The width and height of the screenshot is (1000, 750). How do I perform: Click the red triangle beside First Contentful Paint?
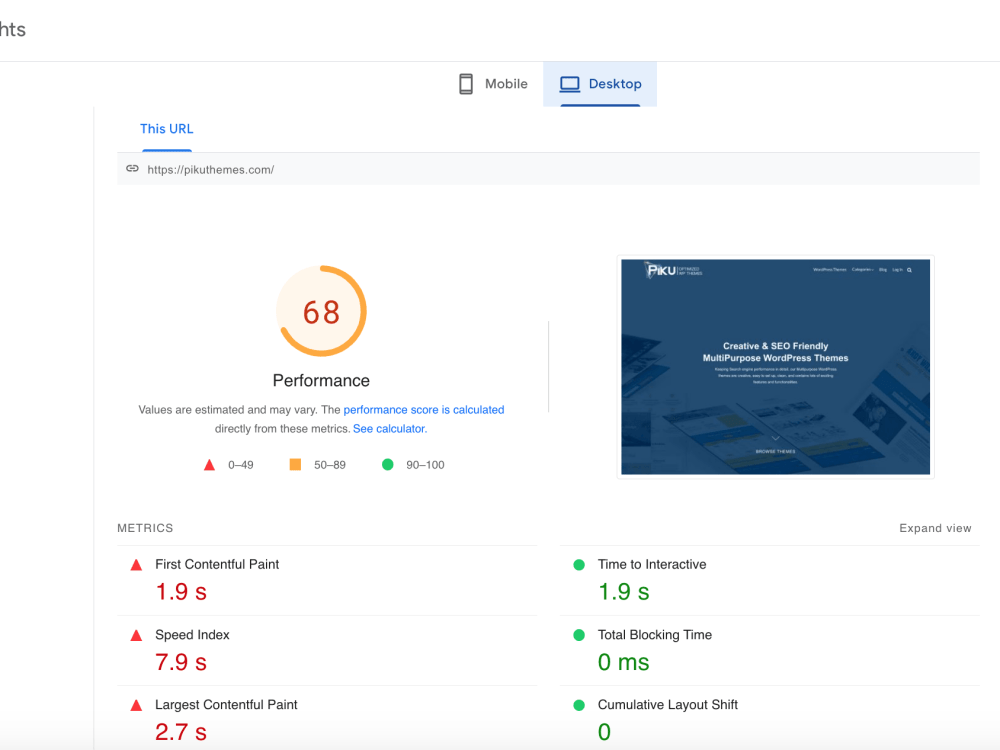[136, 565]
